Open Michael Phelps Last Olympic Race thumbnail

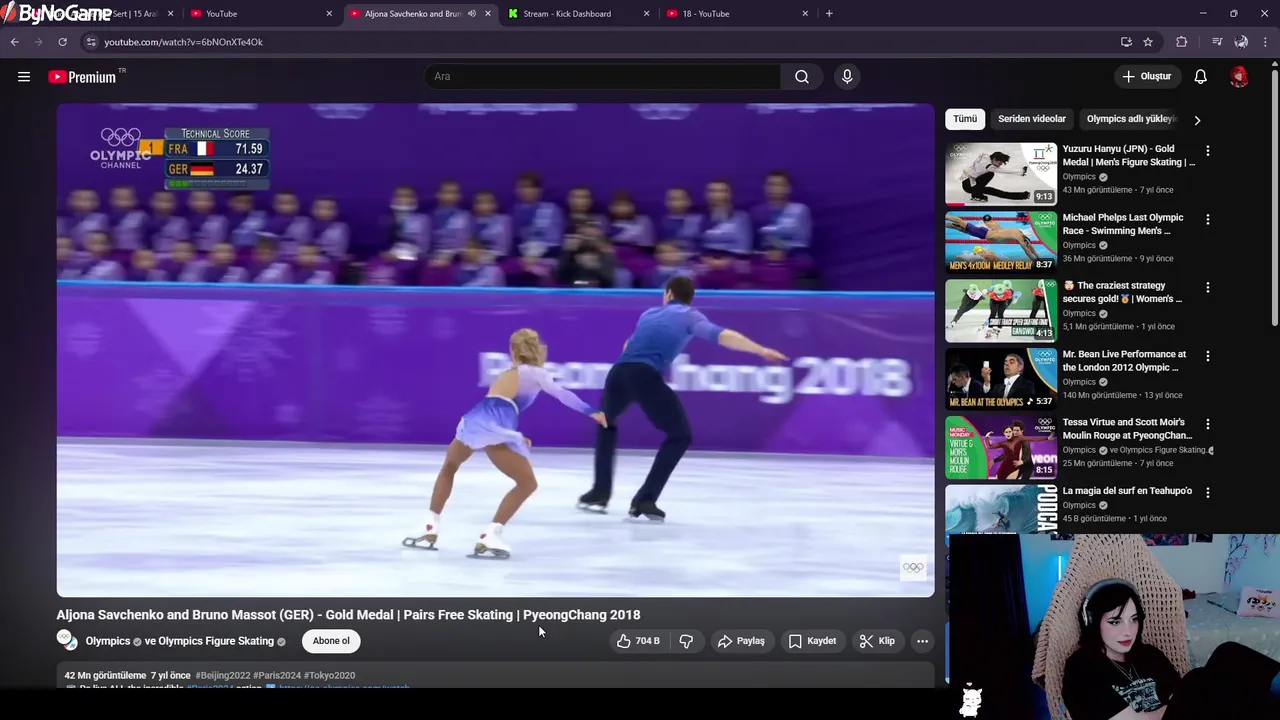1001,242
